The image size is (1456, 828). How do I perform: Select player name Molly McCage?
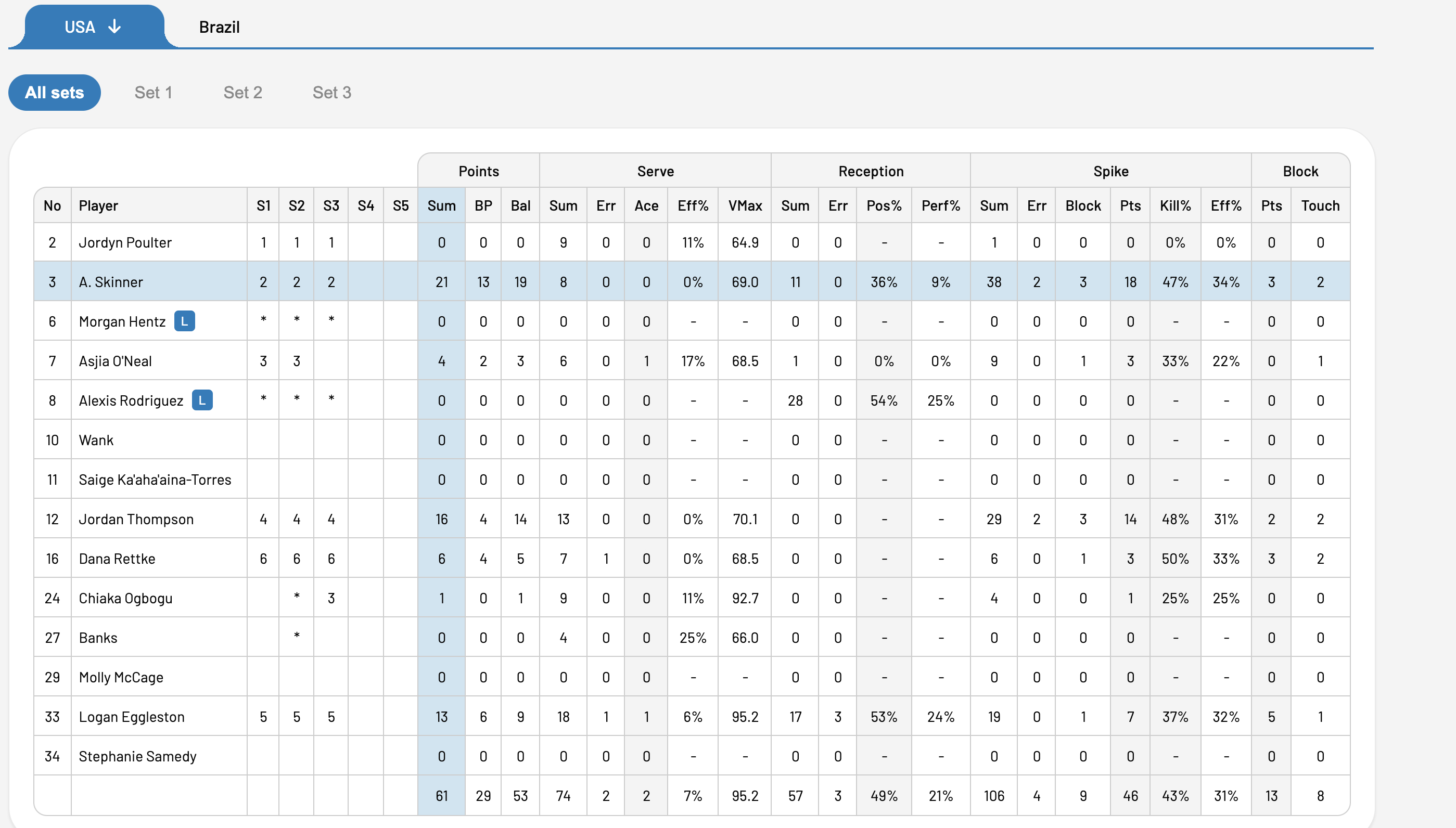(121, 677)
